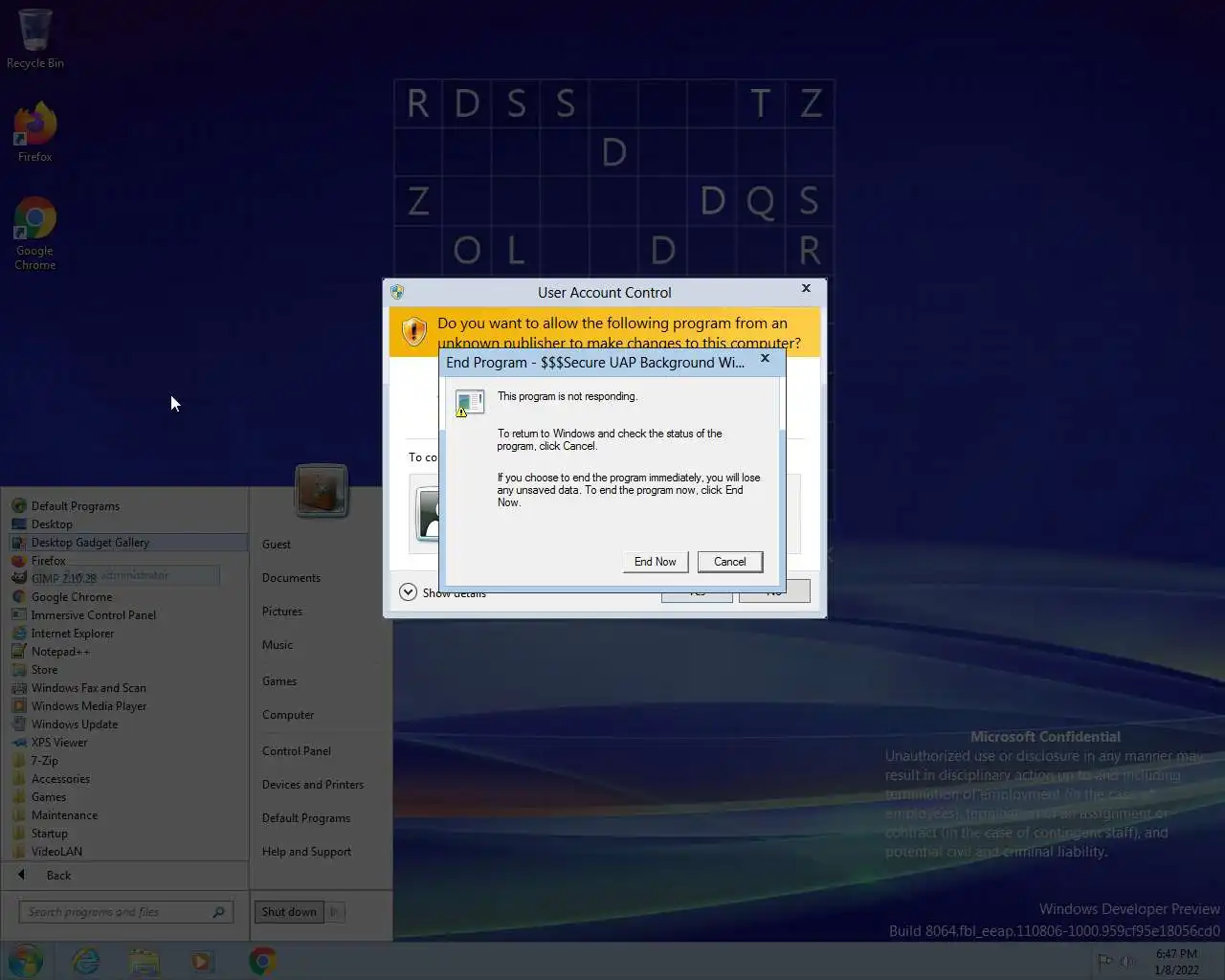The width and height of the screenshot is (1225, 980).
Task: Close the User Account Control window
Action: point(806,288)
